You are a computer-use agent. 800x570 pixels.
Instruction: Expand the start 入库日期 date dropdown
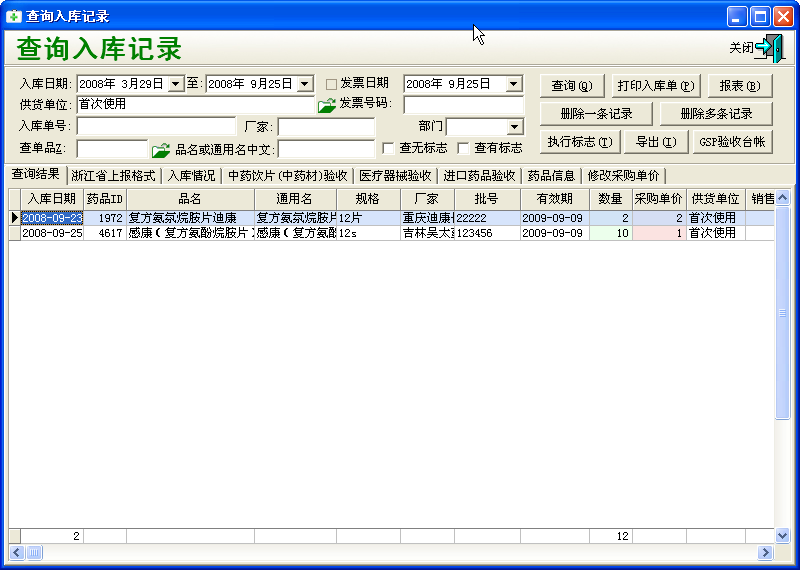click(x=176, y=84)
